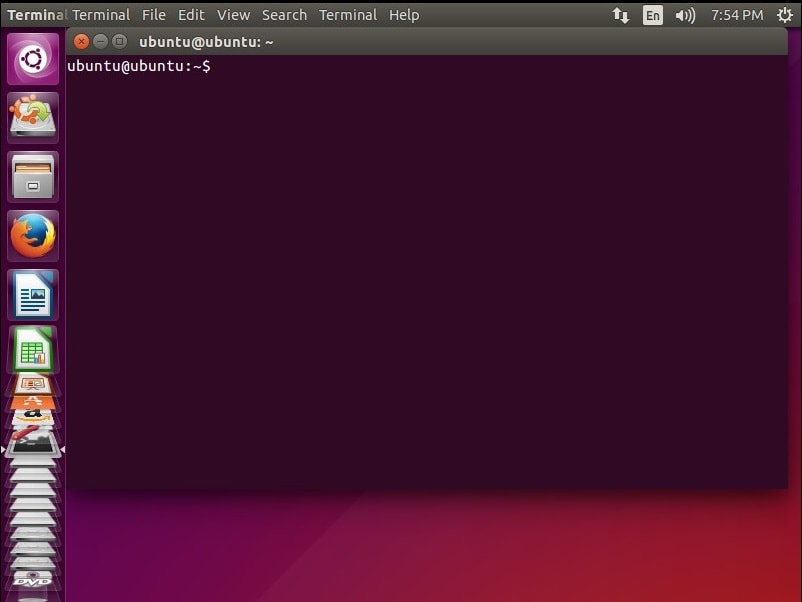
Task: Open the system power gear menu
Action: coord(785,15)
